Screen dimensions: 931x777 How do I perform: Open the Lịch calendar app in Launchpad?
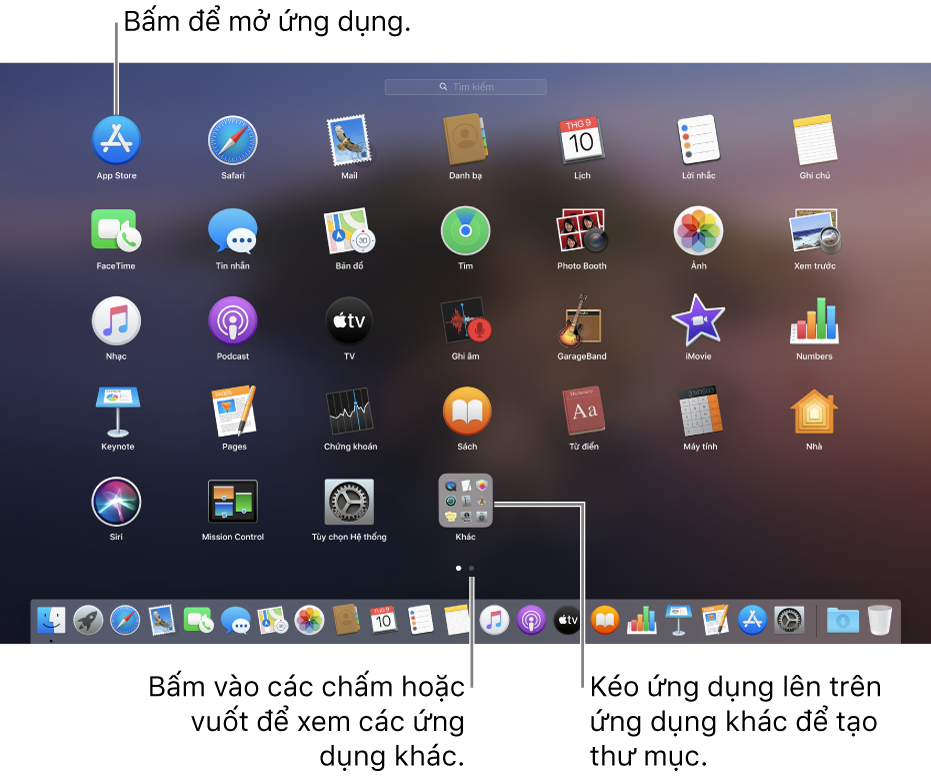click(582, 140)
